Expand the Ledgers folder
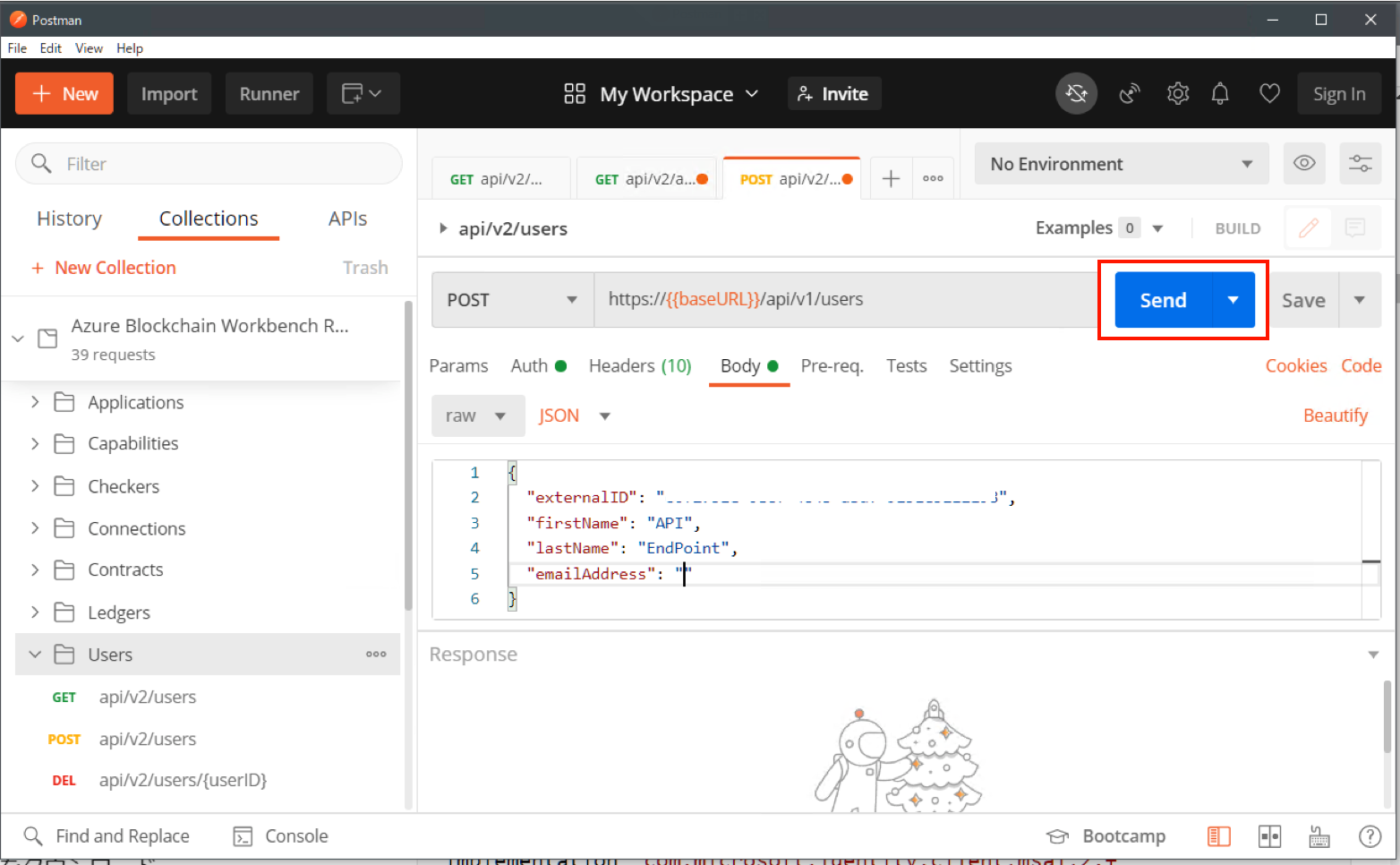Screen dimensions: 1400x865 pyautogui.click(x=35, y=612)
